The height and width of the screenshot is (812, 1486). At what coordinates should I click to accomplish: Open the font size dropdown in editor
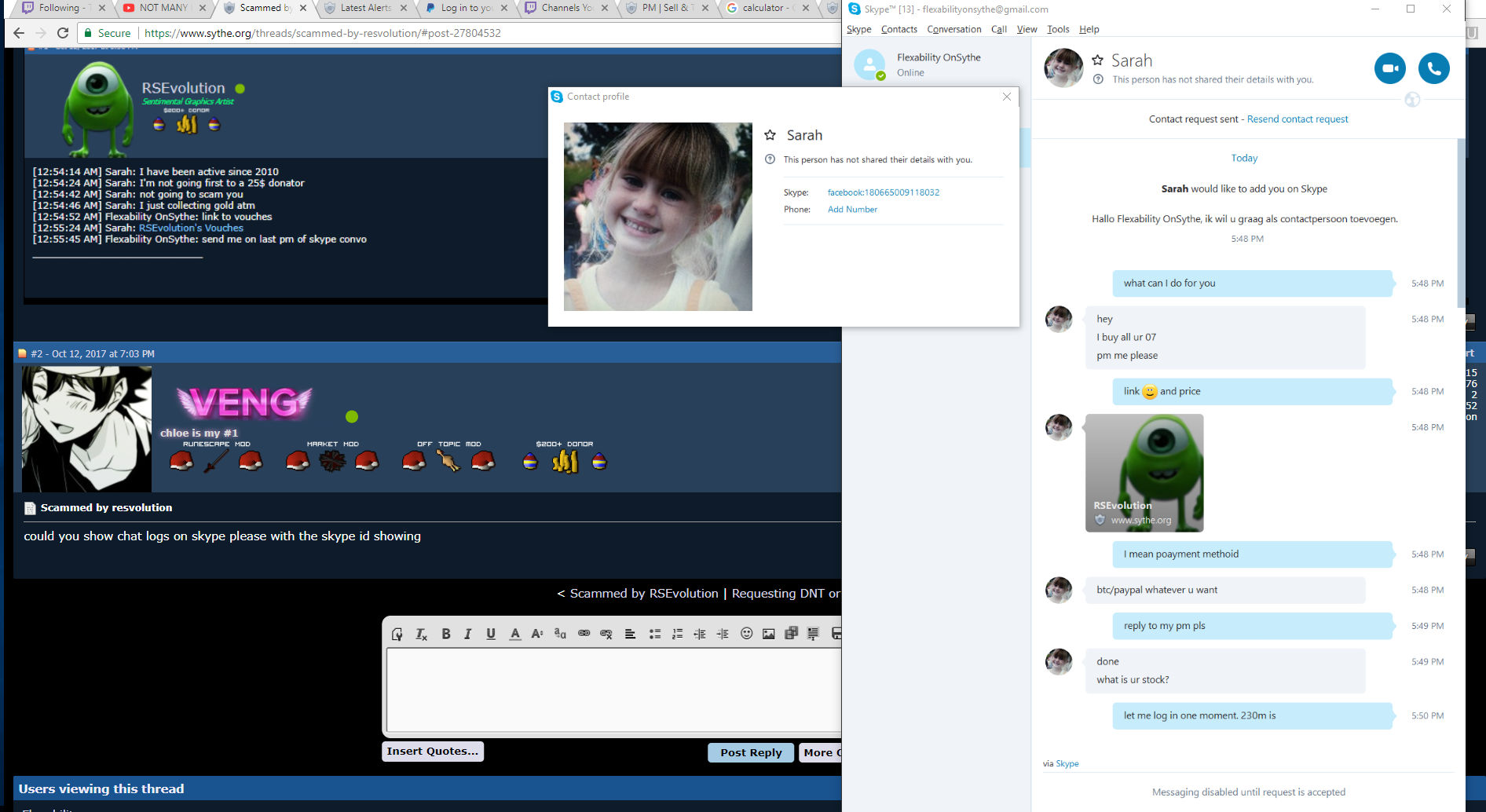(537, 634)
